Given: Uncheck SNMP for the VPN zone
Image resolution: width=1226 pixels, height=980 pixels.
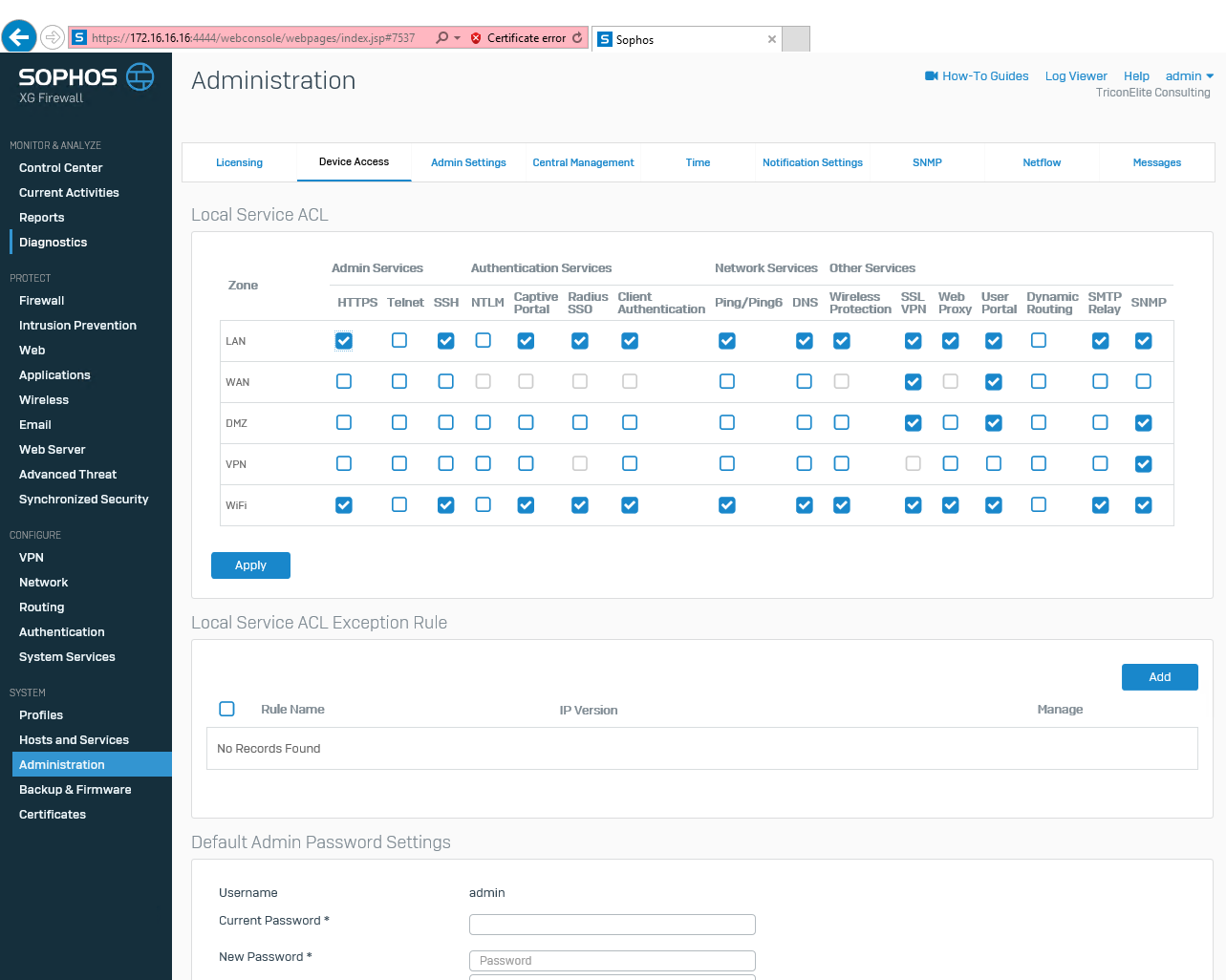Looking at the screenshot, I should 1143,464.
